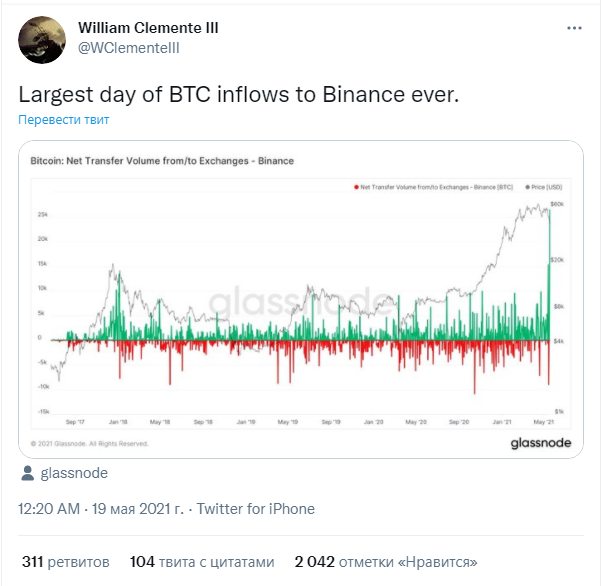Image resolution: width=602 pixels, height=586 pixels.
Task: Click the person icon beside glassnode tag
Action: tap(27, 473)
